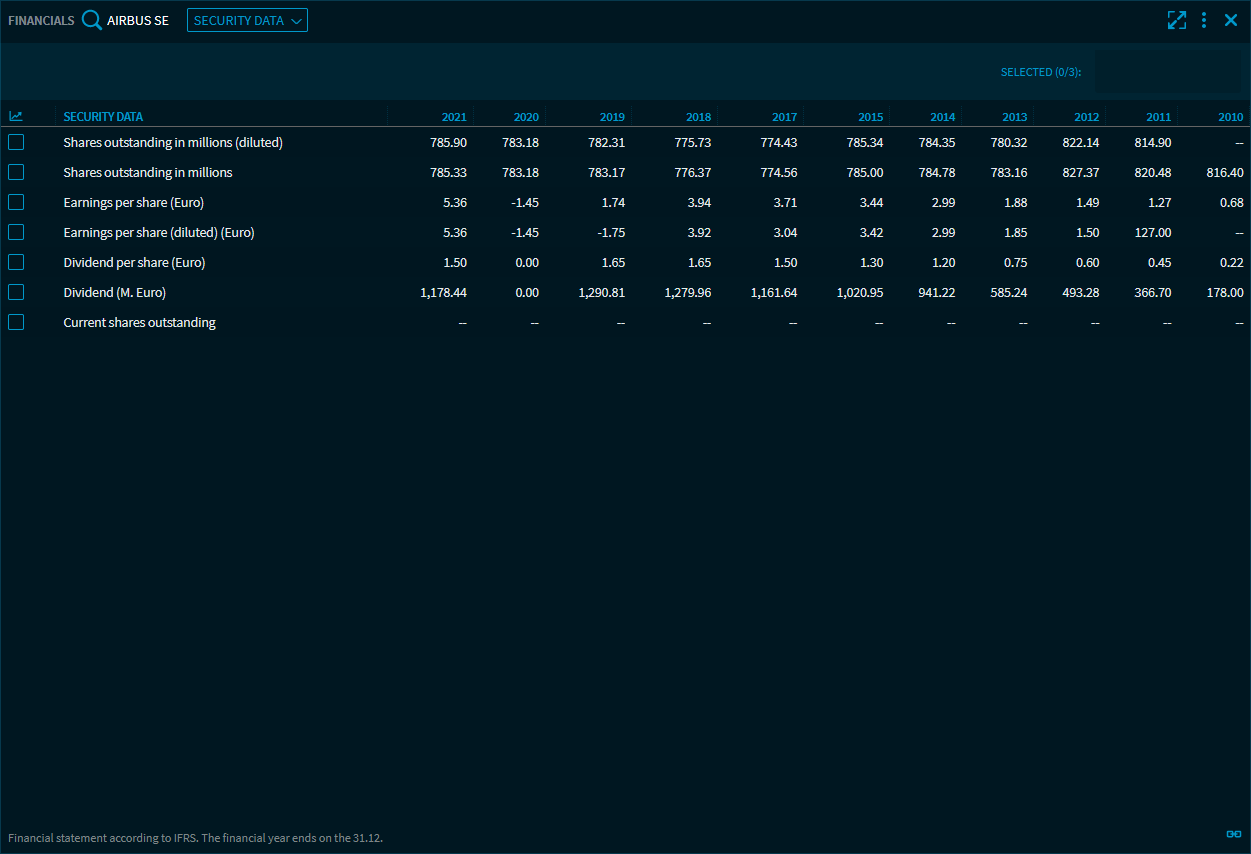Click the SECURITY DATA column header
This screenshot has width=1251, height=854.
click(x=103, y=117)
